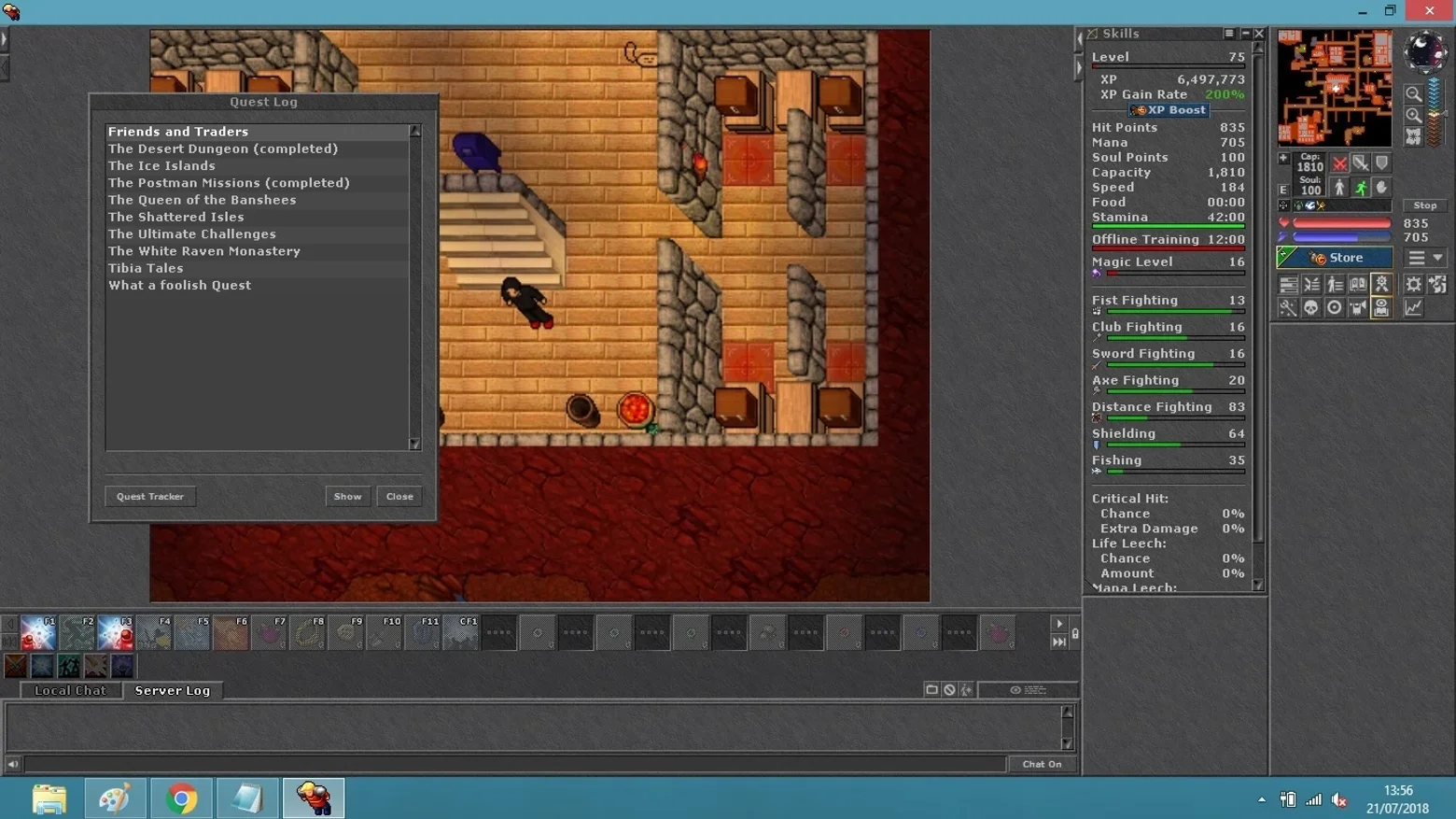
Task: Zoom in the minimap
Action: [1414, 116]
